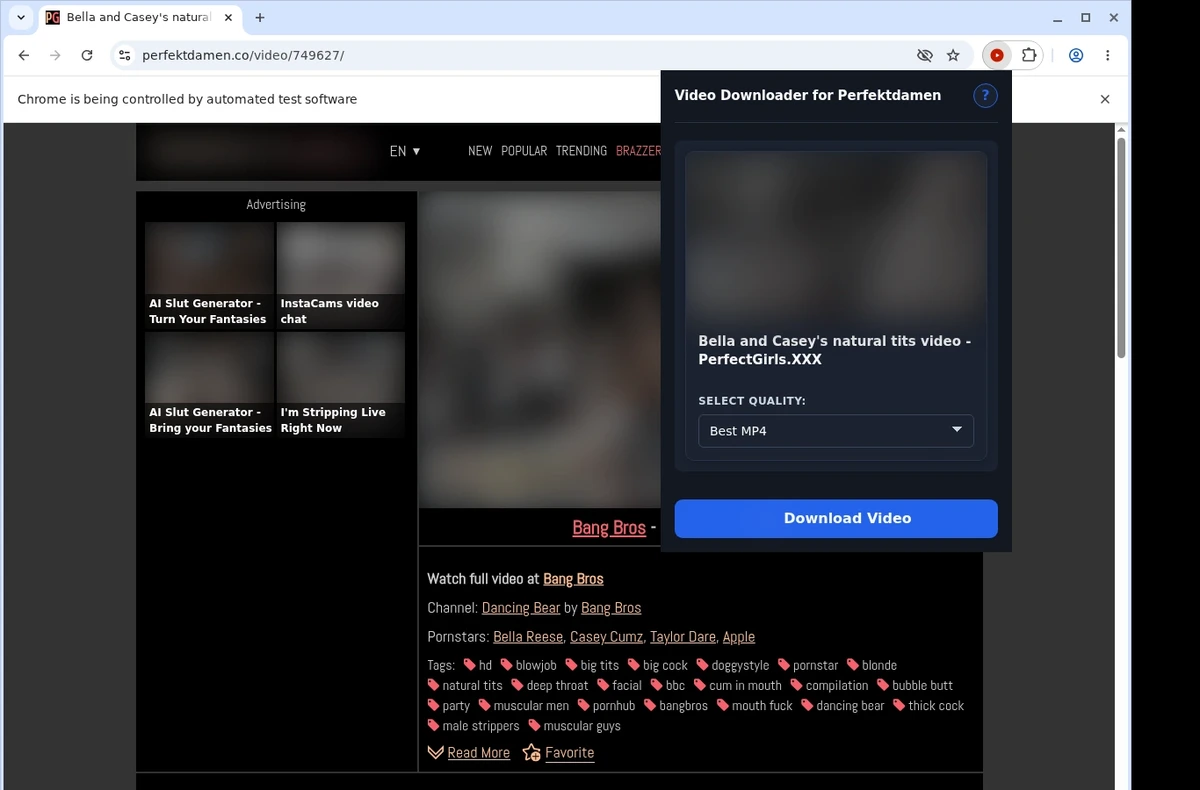Click the tag icon beside 'male strippers'

click(433, 726)
